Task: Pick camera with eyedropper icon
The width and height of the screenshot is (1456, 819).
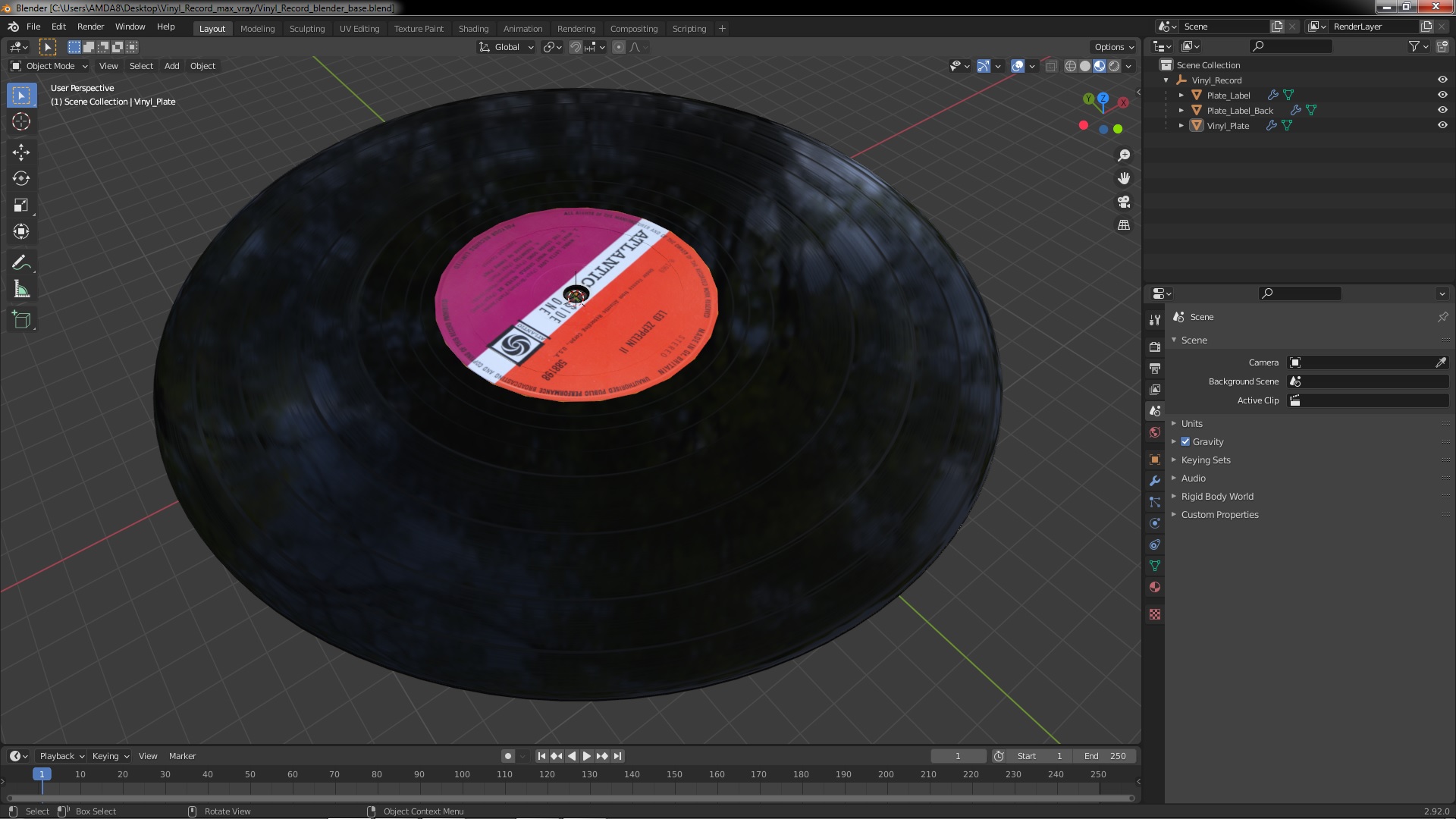Action: point(1440,362)
